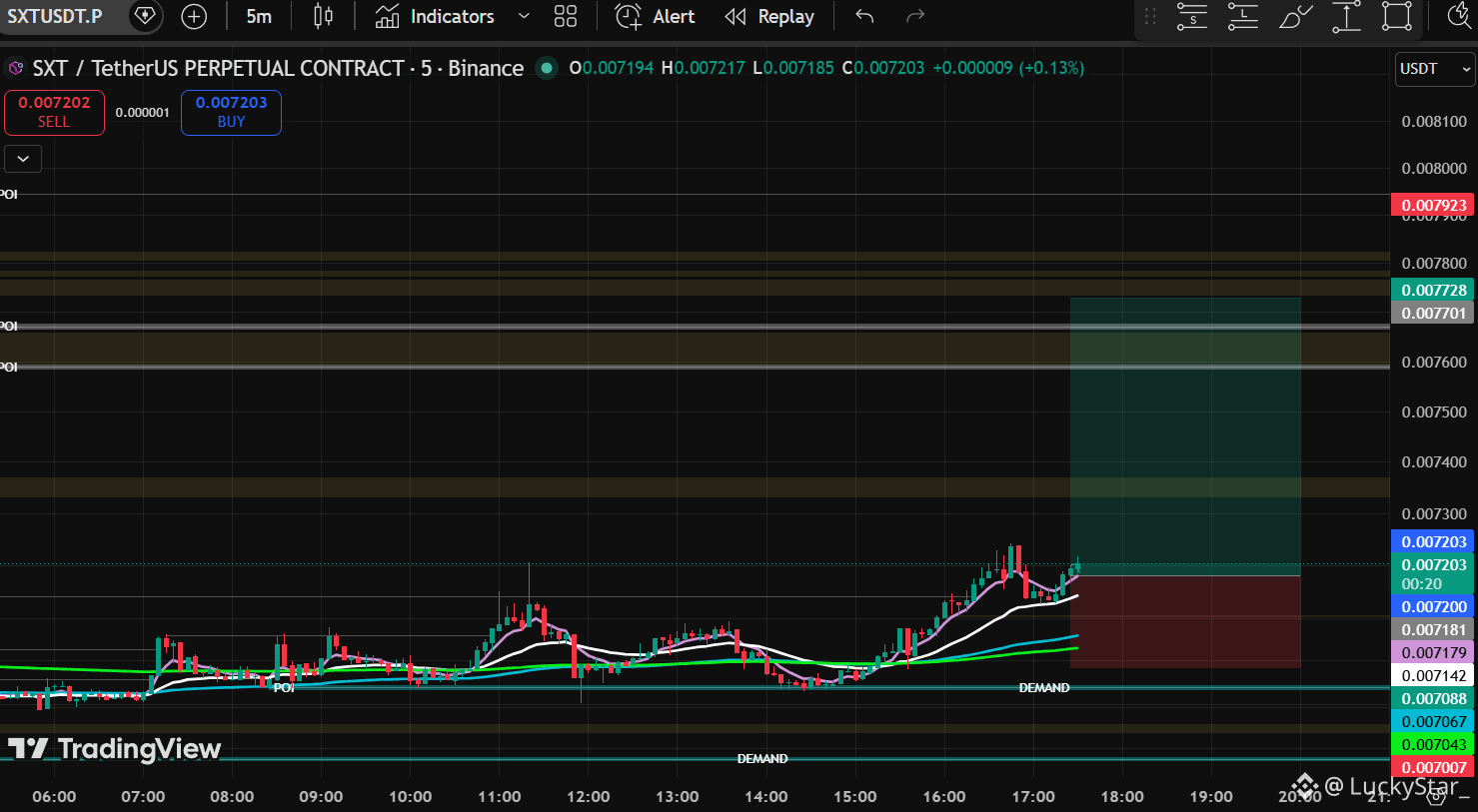Open the candlestick chart style menu

323,16
